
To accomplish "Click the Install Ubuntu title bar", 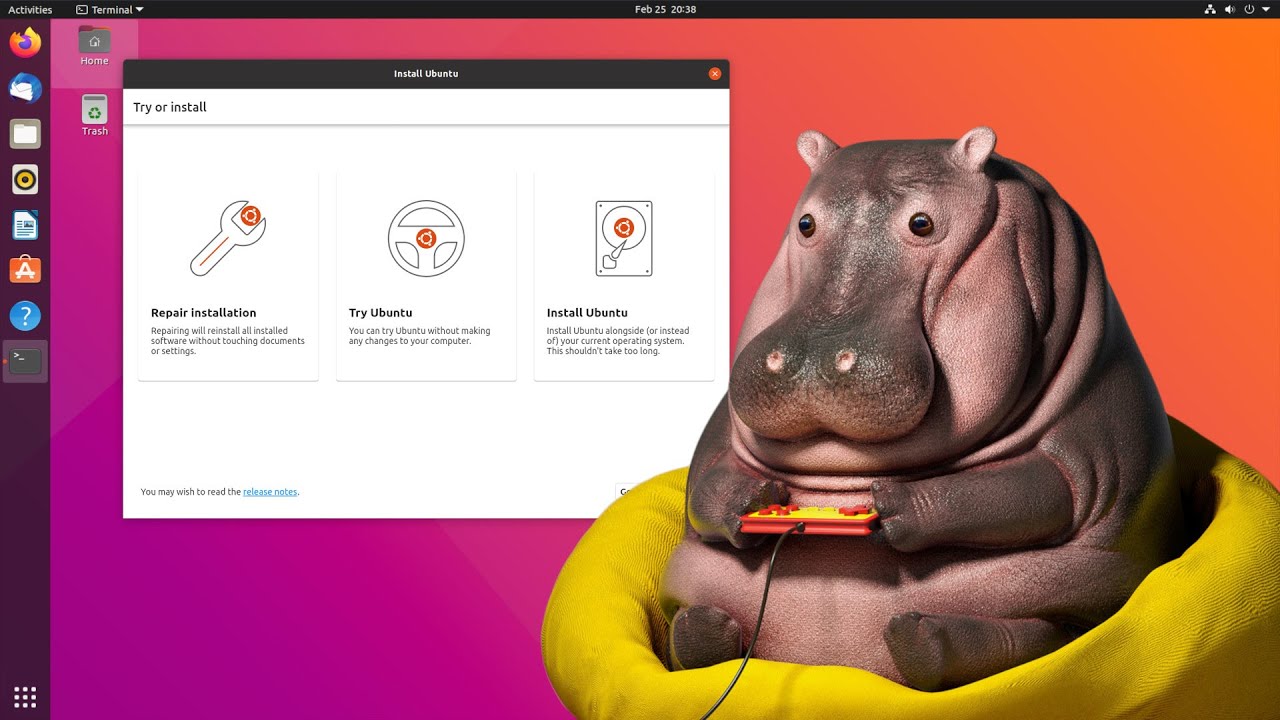I will [x=426, y=74].
